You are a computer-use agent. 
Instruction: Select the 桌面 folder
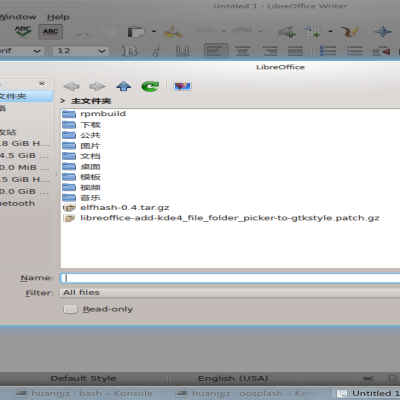pos(81,166)
